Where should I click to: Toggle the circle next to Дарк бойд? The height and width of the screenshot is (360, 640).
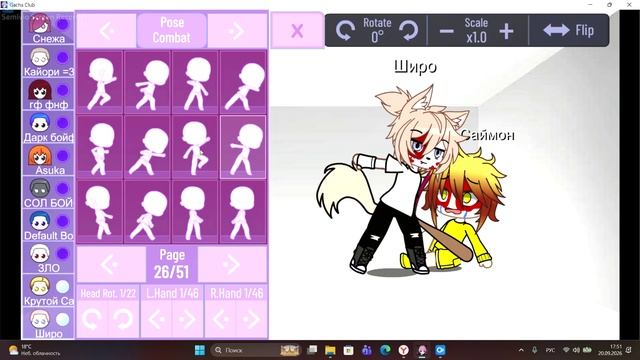(x=62, y=123)
